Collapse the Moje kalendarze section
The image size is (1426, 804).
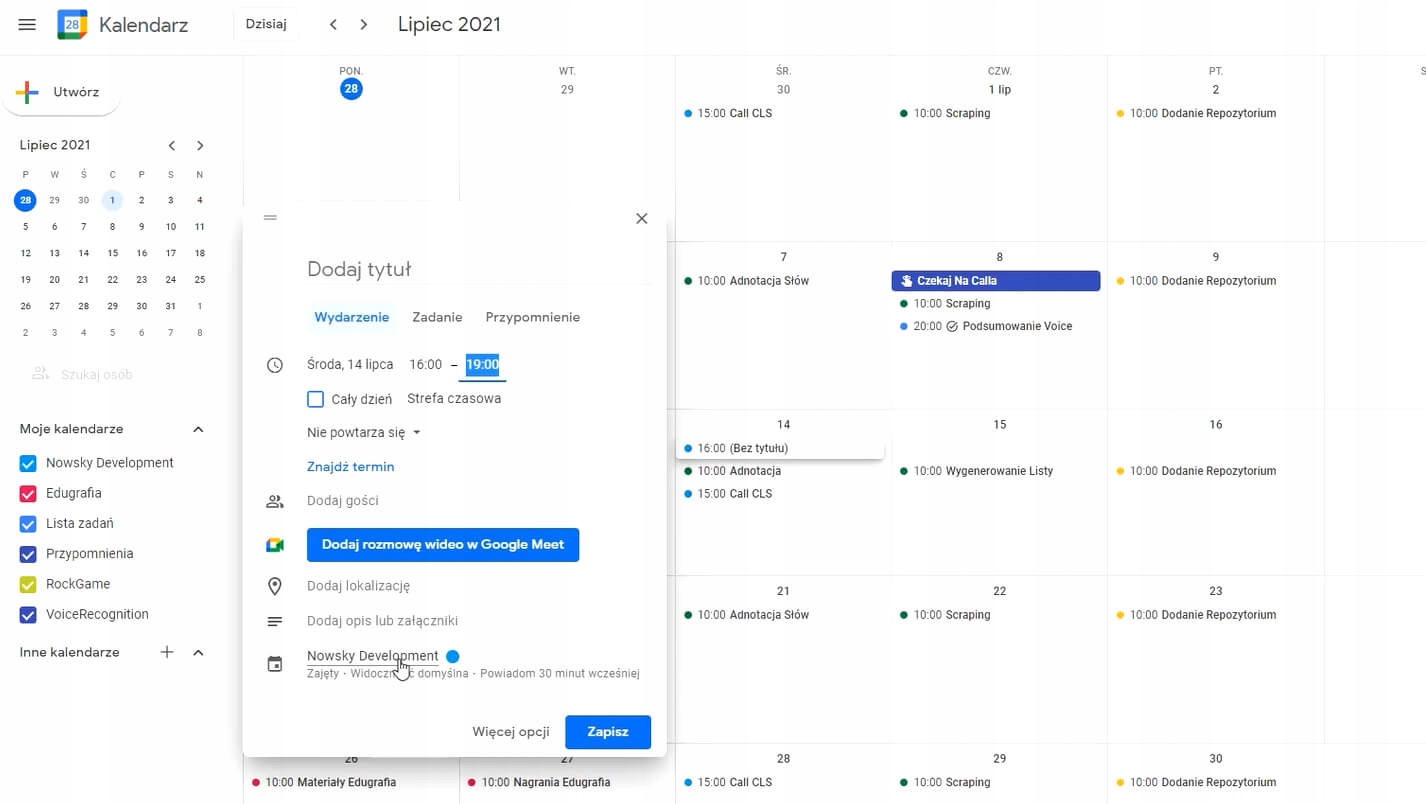198,429
